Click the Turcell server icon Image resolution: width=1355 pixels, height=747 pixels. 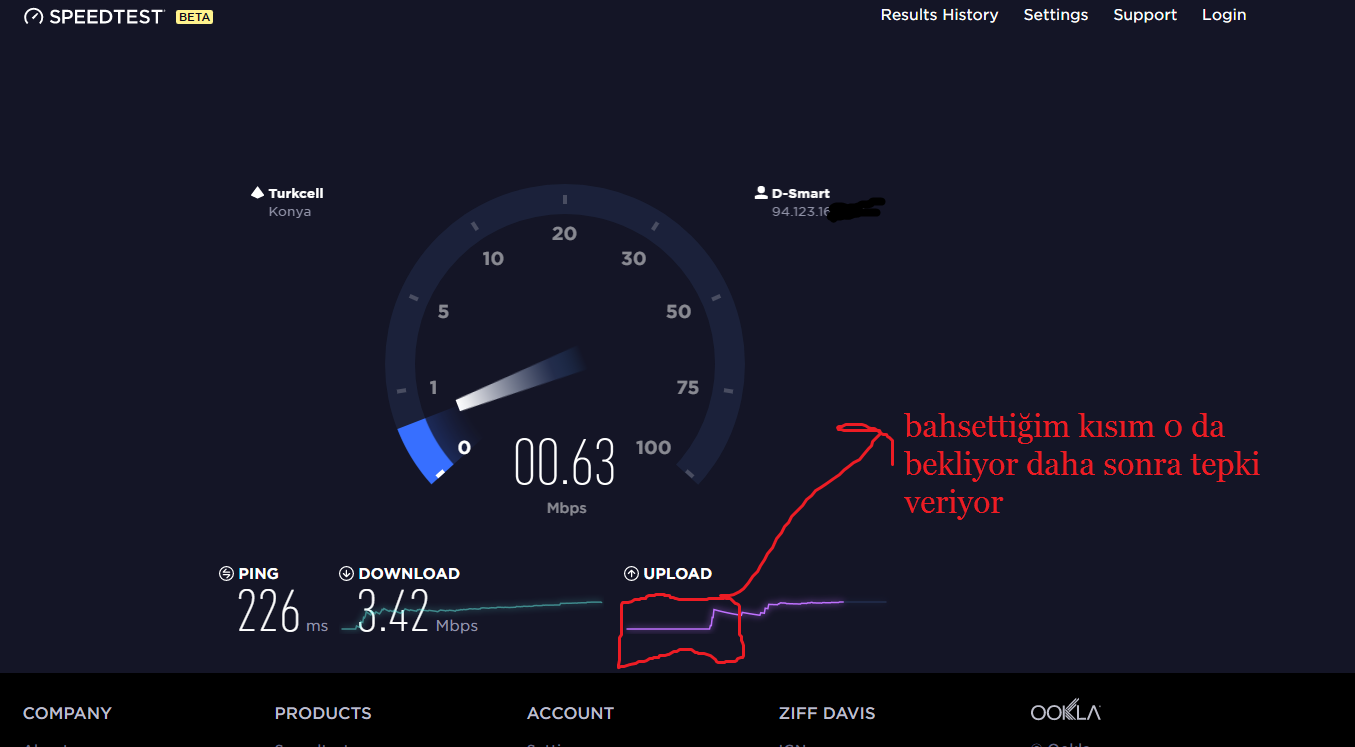pyautogui.click(x=257, y=193)
